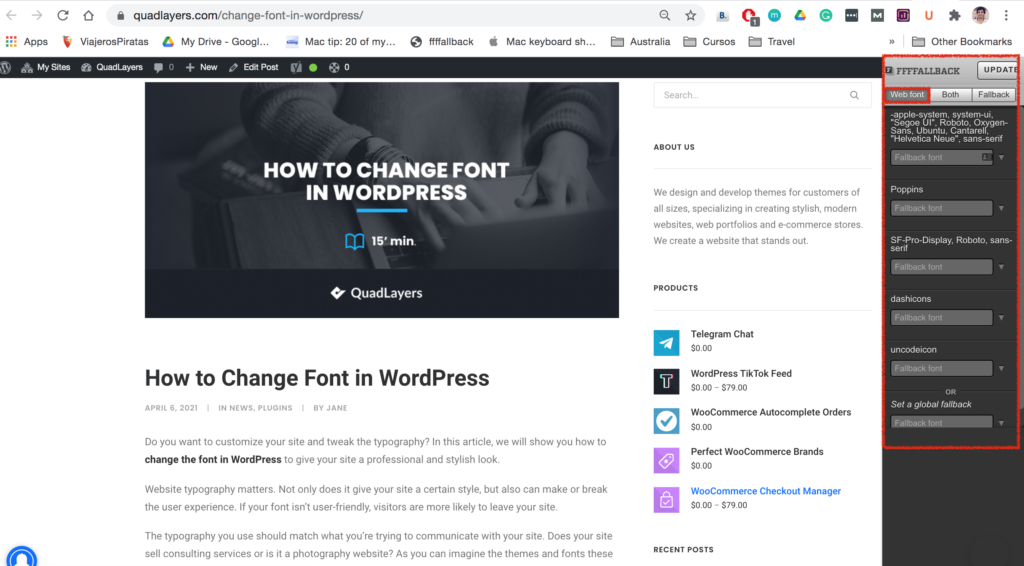Click the JANE author link
1024x566 pixels.
336,408
